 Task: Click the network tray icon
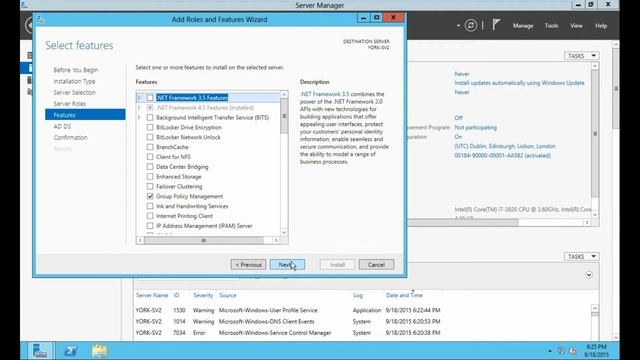(561, 351)
